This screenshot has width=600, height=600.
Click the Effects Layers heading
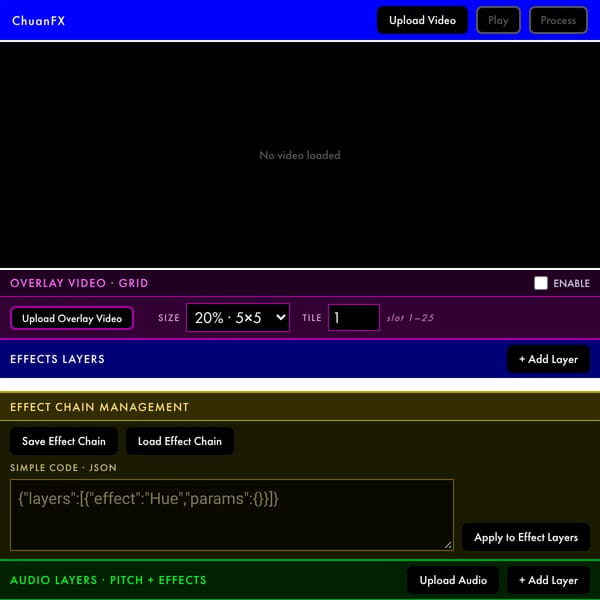pyautogui.click(x=57, y=359)
